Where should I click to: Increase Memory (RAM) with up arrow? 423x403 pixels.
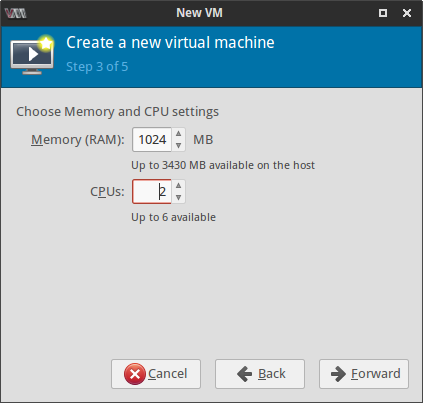[x=178, y=133]
